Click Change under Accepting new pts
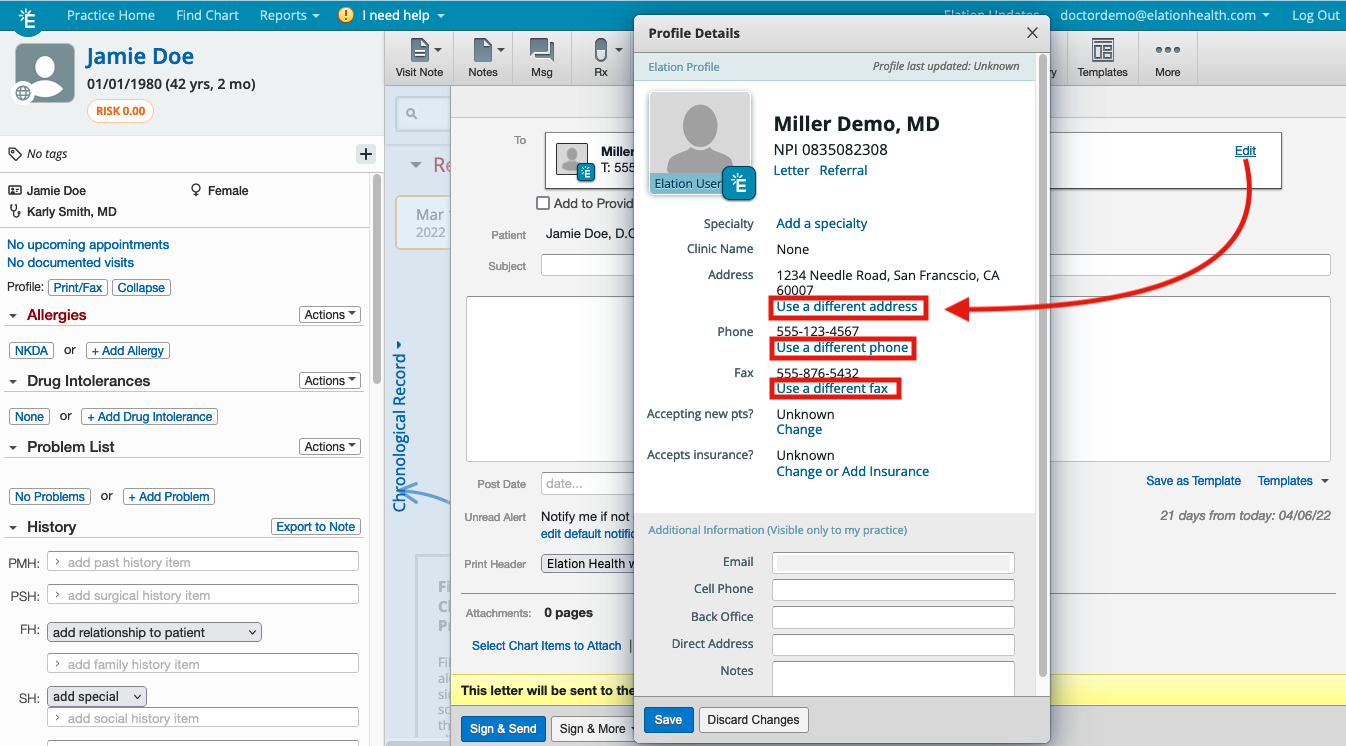Viewport: 1346px width, 746px height. pos(799,430)
